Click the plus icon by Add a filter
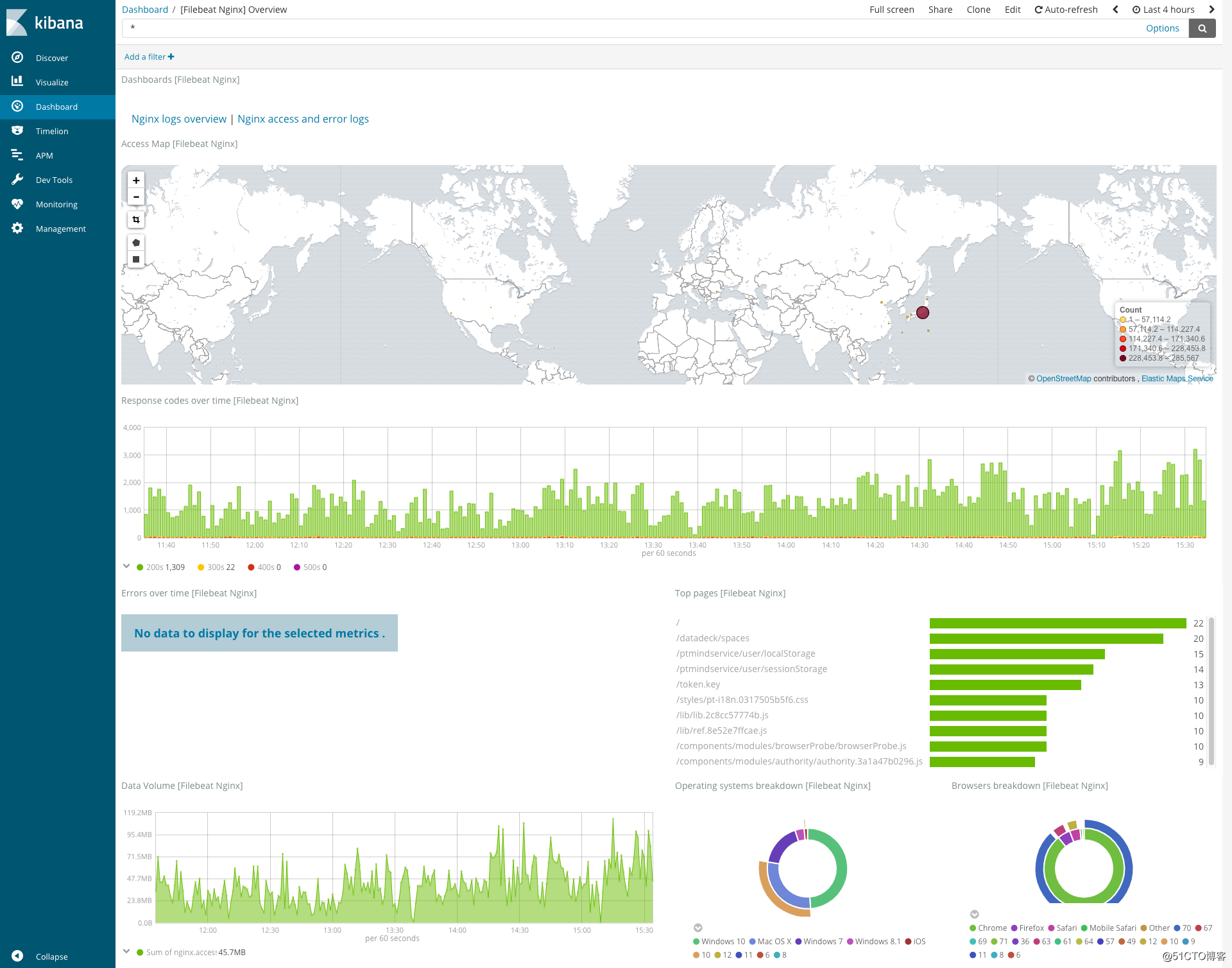The height and width of the screenshot is (968, 1232). pos(171,56)
